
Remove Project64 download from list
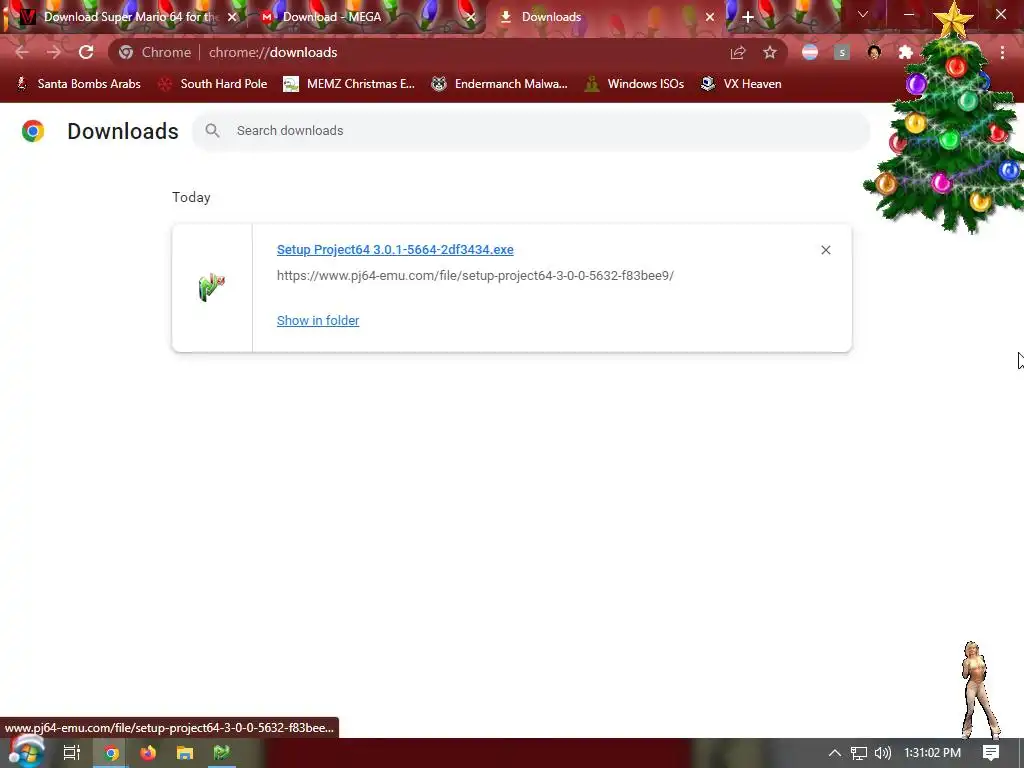click(825, 250)
